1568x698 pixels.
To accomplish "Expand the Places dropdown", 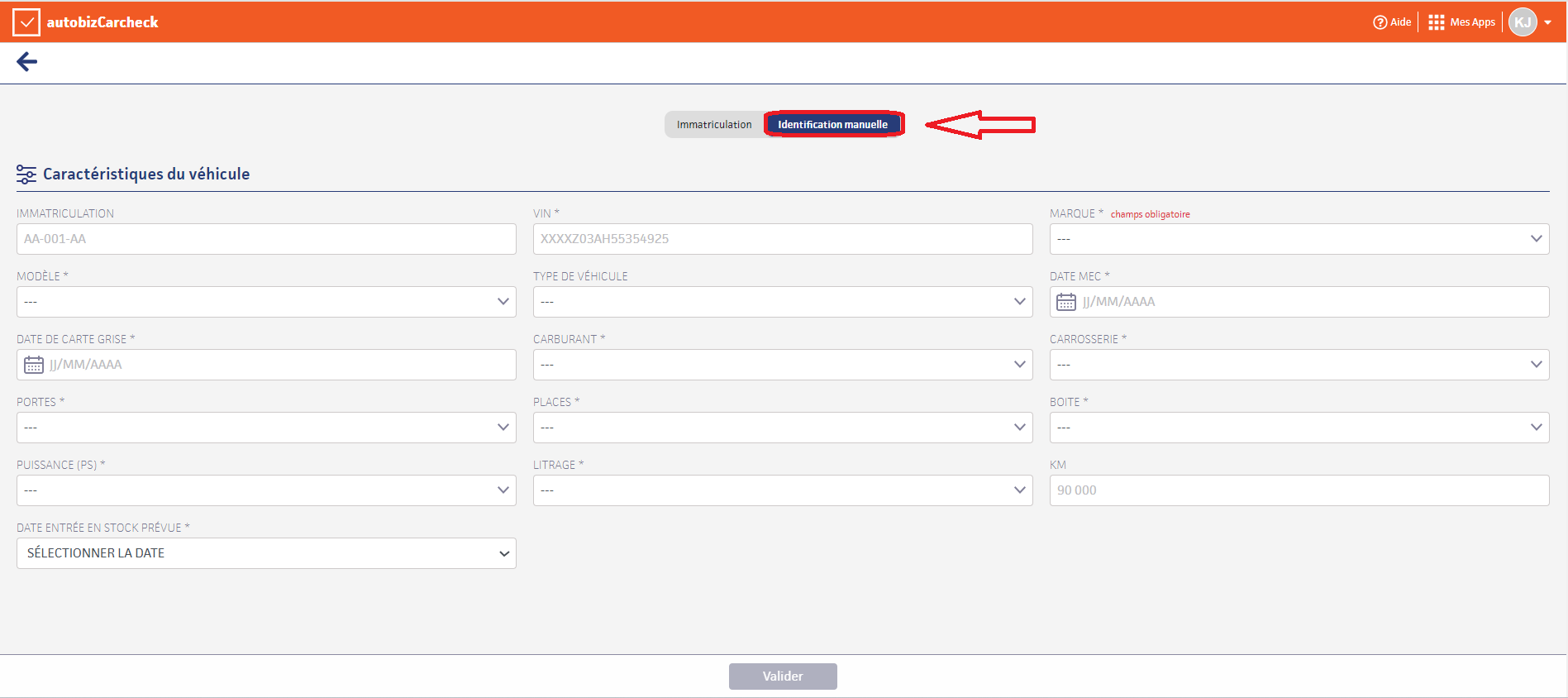I will click(x=783, y=428).
